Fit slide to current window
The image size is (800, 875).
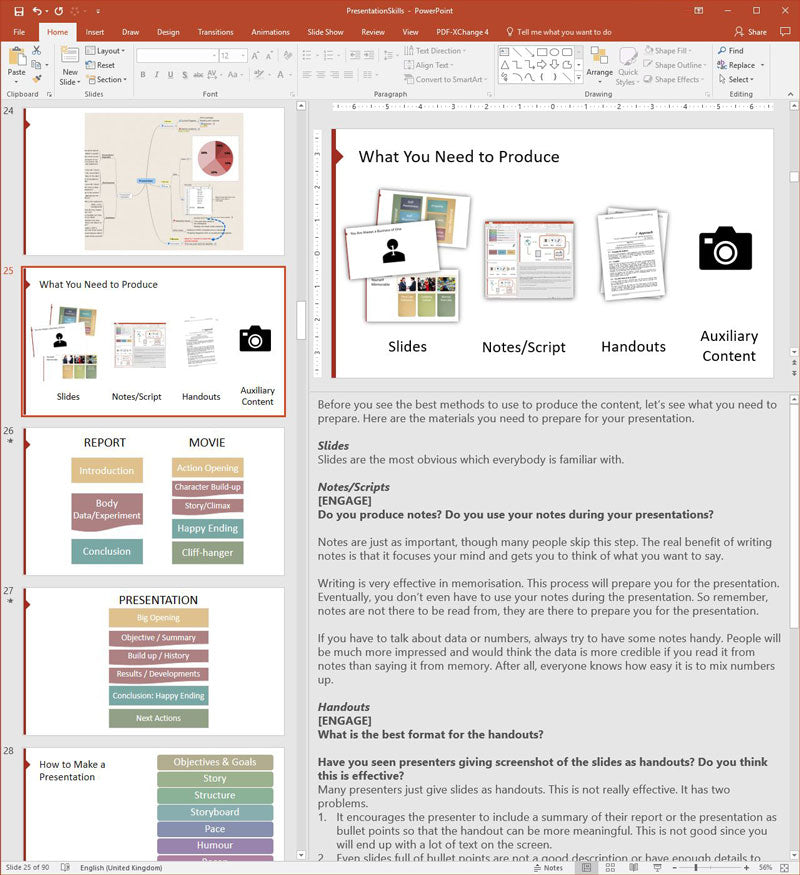784,868
